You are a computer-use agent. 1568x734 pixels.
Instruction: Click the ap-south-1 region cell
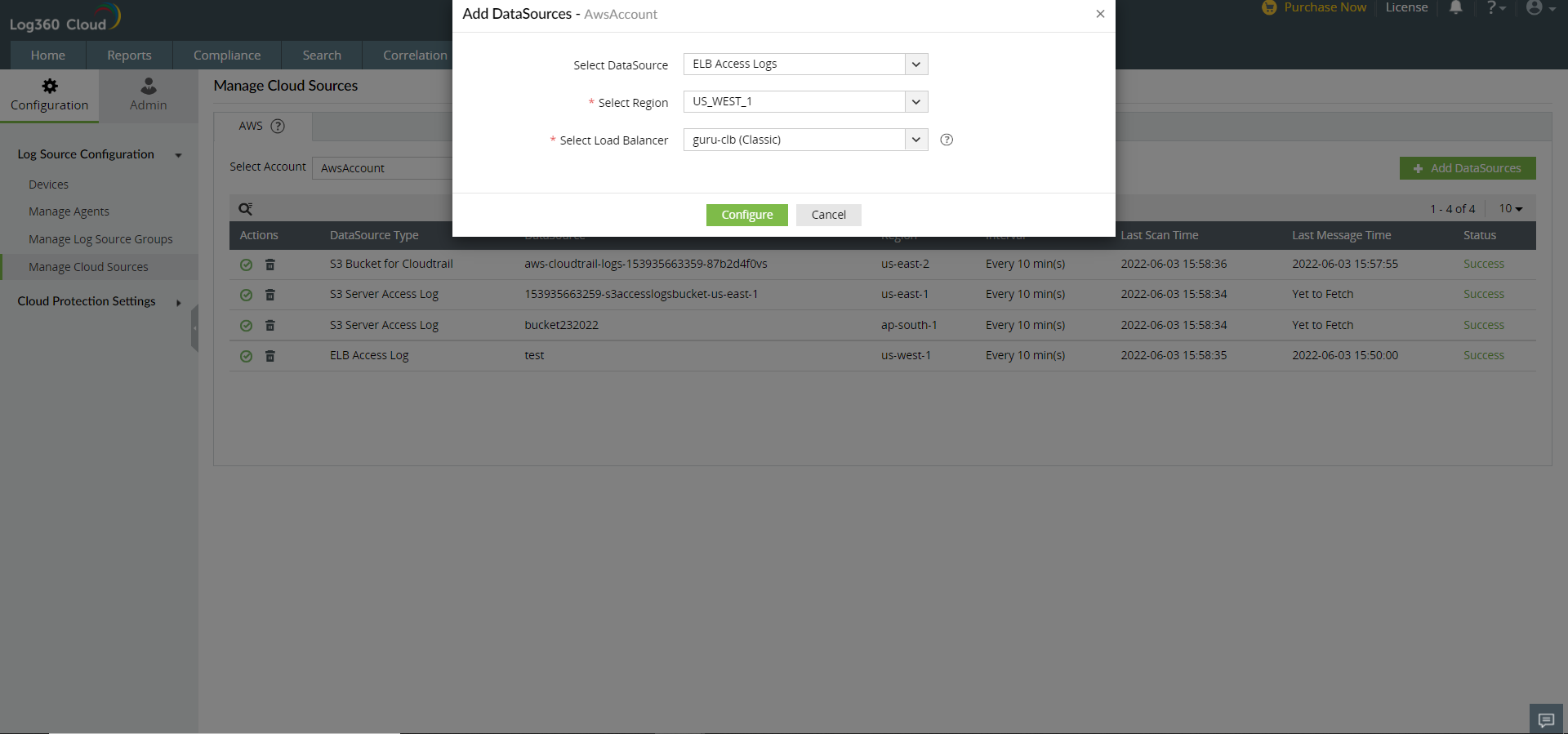click(x=909, y=325)
